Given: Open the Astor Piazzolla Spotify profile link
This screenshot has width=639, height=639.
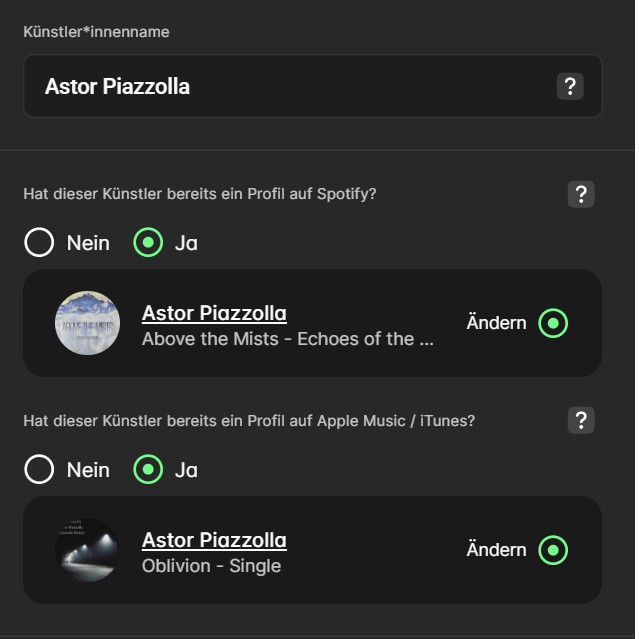Looking at the screenshot, I should click(x=214, y=313).
